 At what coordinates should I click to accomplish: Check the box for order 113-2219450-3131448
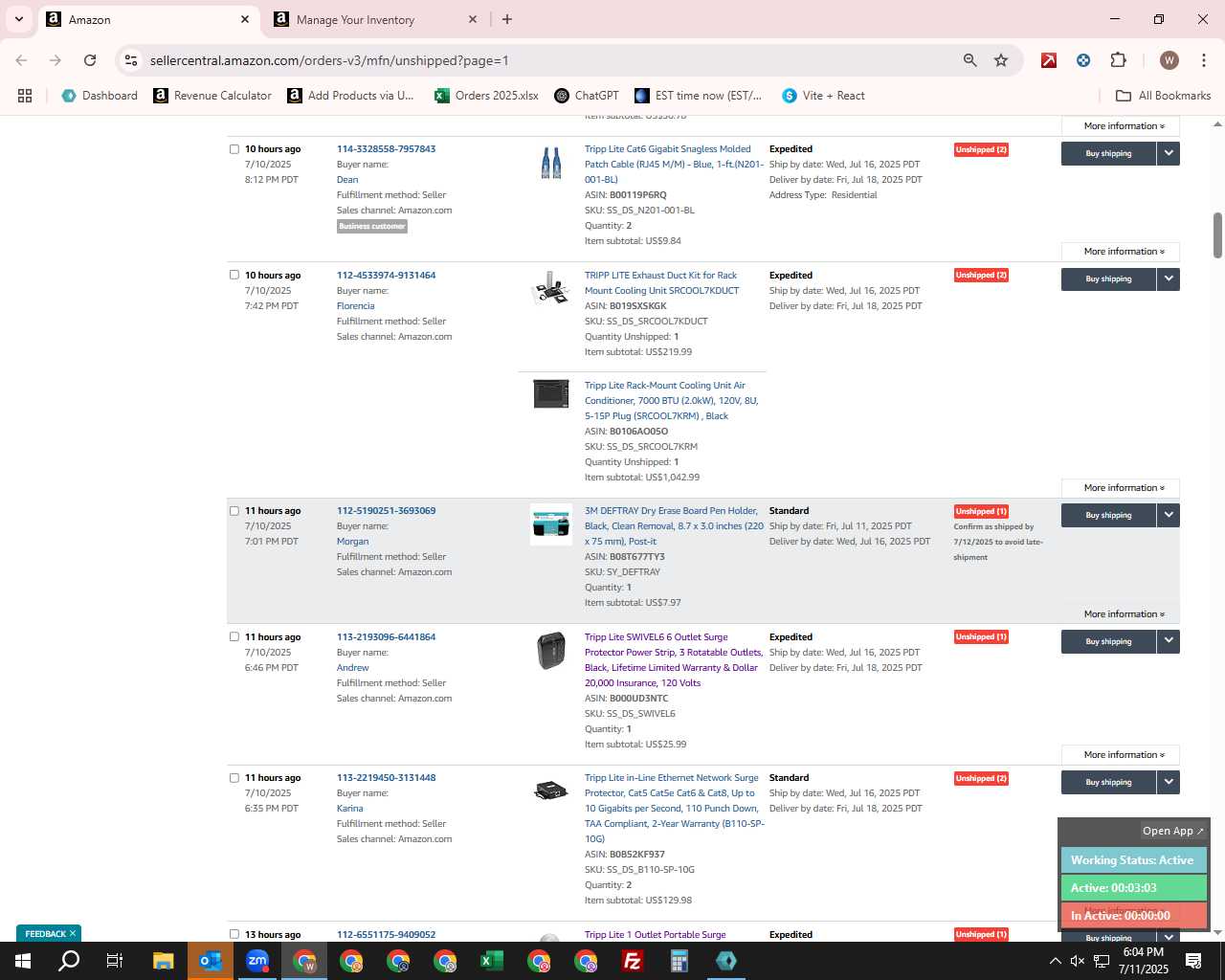234,777
